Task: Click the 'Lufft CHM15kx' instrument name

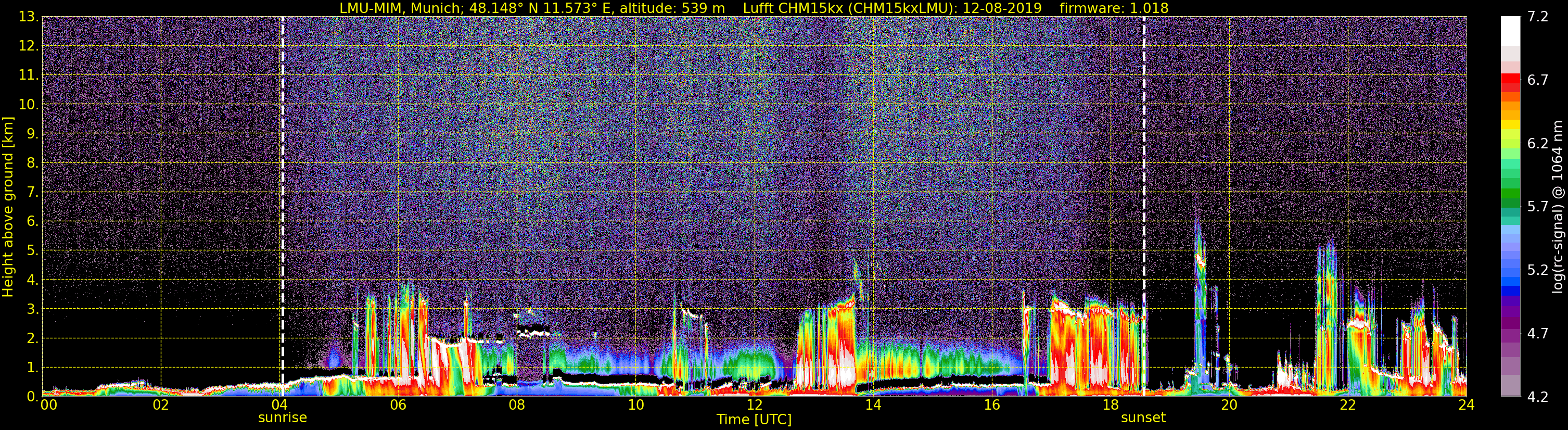Action: 793,8
